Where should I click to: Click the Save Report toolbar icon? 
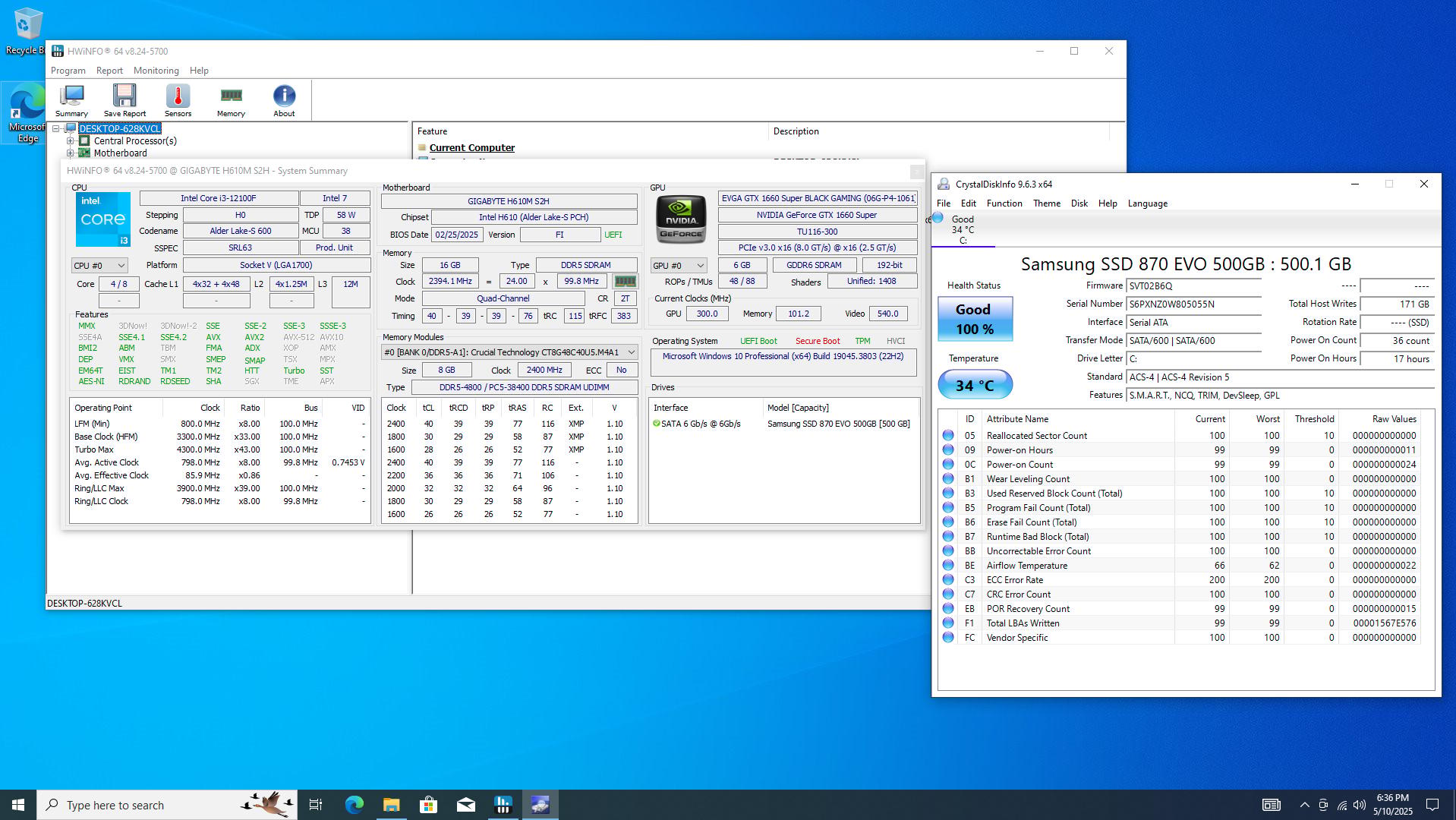(124, 100)
